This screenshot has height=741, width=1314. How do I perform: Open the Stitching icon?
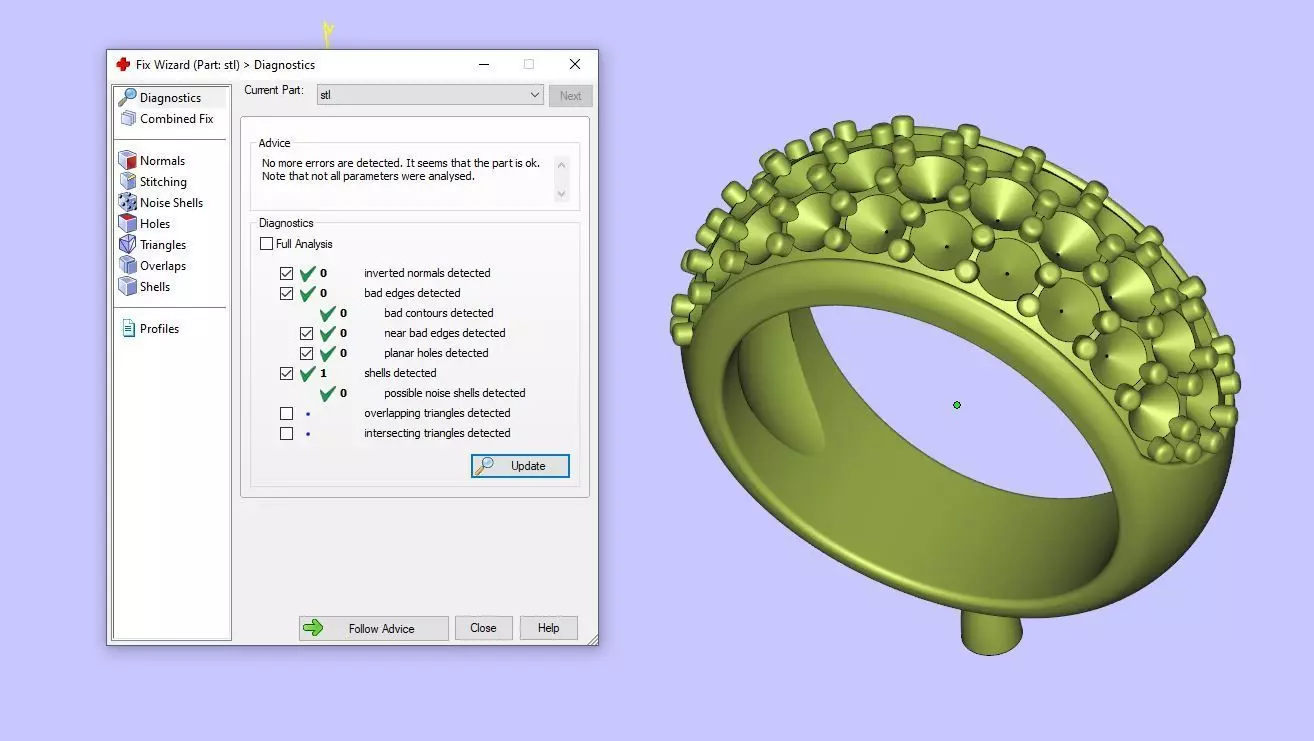click(x=127, y=181)
